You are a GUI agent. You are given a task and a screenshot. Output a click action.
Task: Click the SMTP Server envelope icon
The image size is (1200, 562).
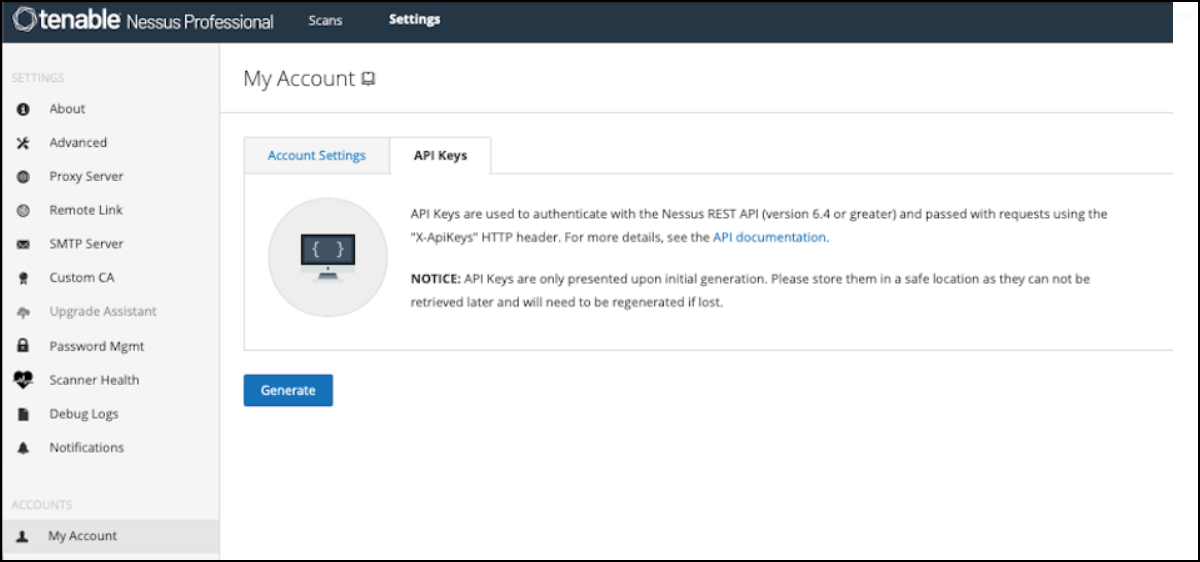coord(24,244)
